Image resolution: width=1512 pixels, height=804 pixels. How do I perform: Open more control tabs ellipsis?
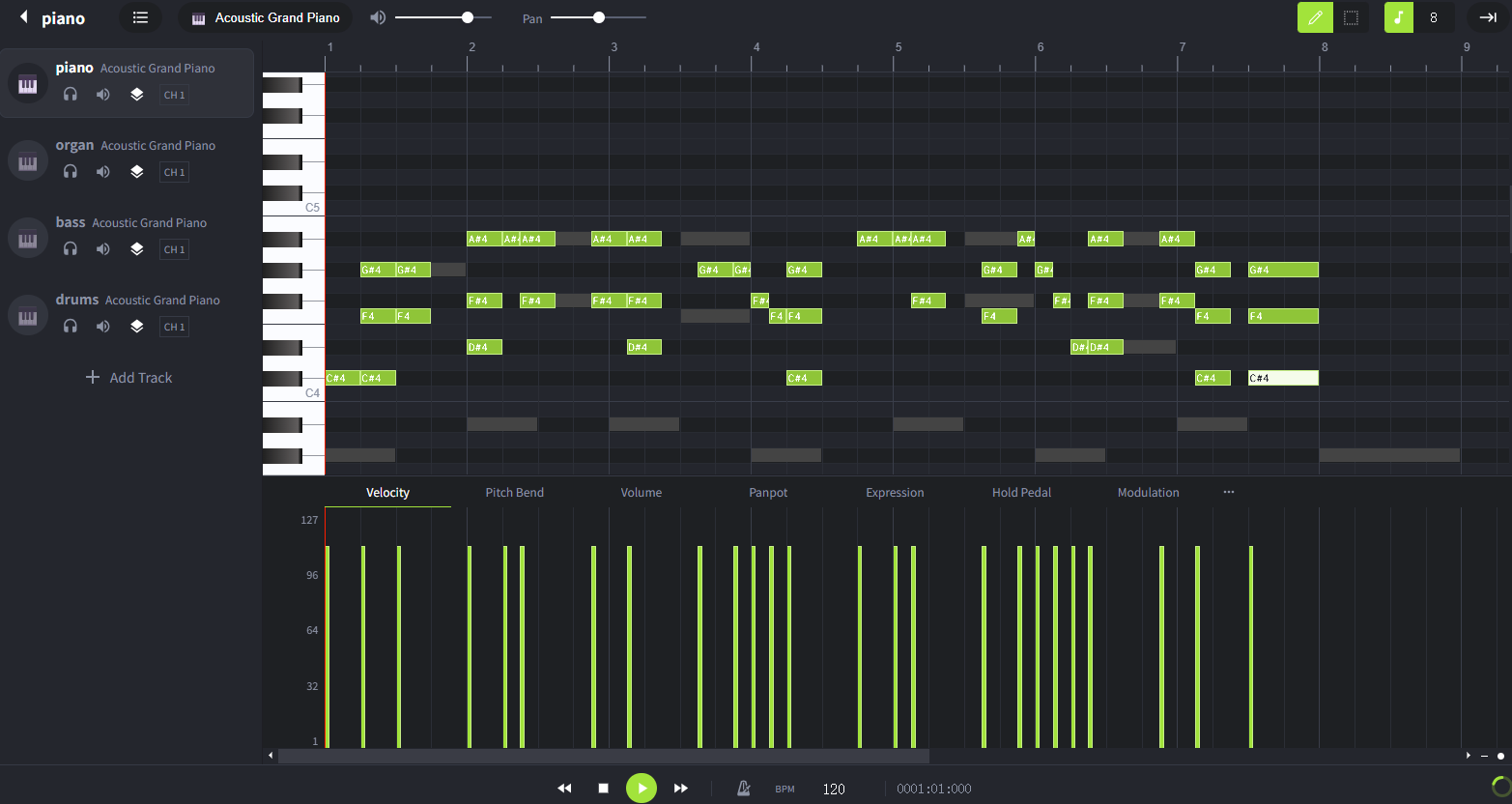click(x=1229, y=492)
